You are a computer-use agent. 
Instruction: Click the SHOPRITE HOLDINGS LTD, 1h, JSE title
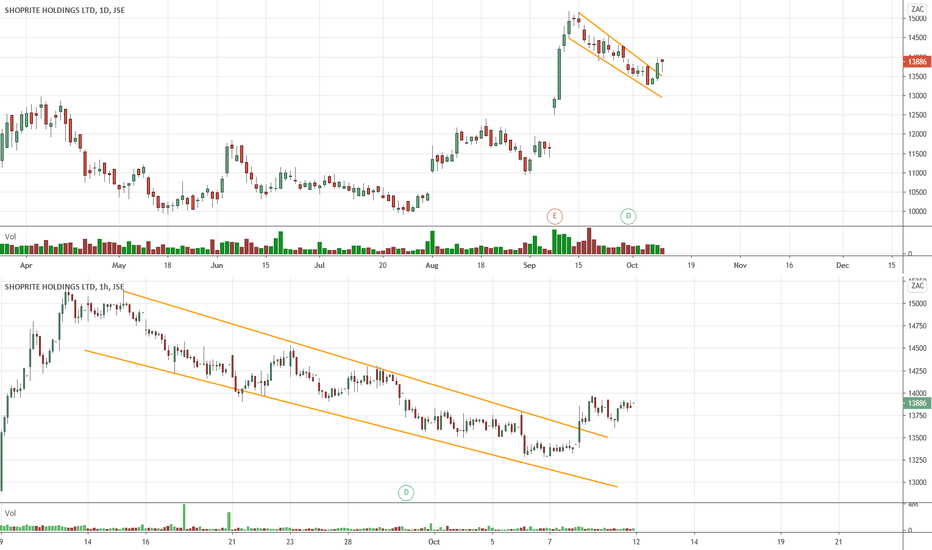pyautogui.click(x=64, y=287)
